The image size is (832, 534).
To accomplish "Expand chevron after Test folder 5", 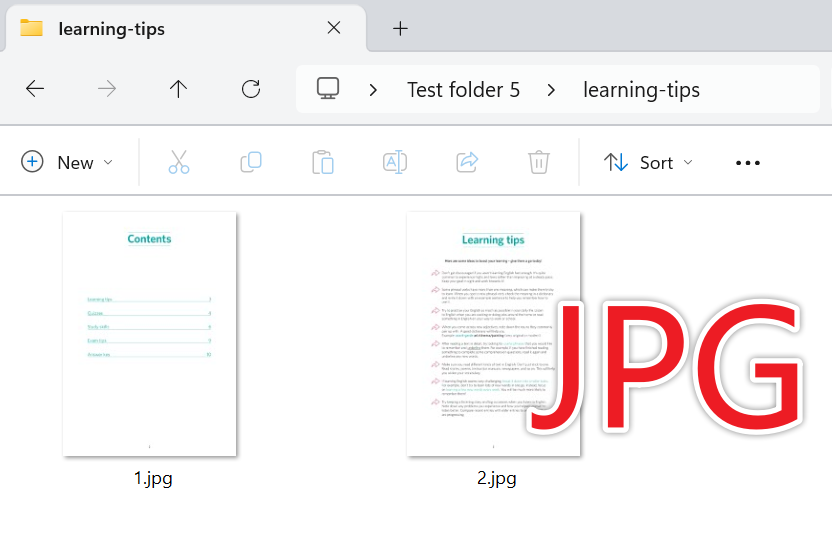I will click(551, 90).
